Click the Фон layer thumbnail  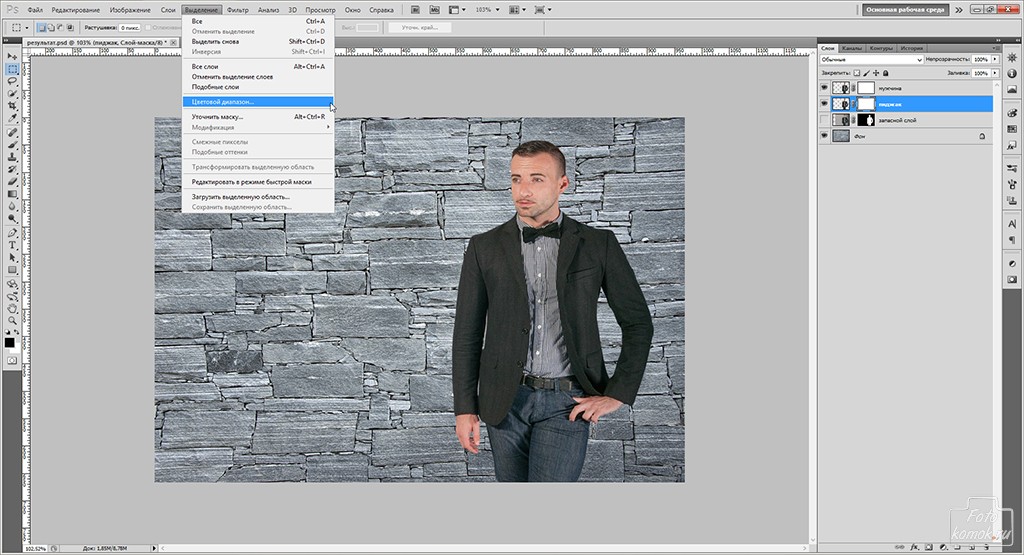click(x=841, y=136)
